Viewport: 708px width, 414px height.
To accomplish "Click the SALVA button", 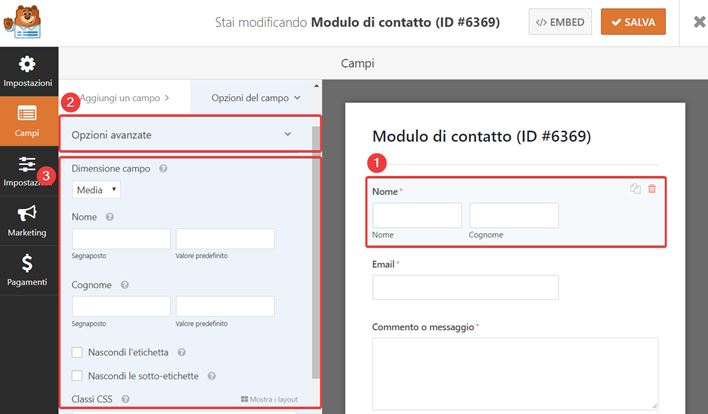I will point(633,22).
